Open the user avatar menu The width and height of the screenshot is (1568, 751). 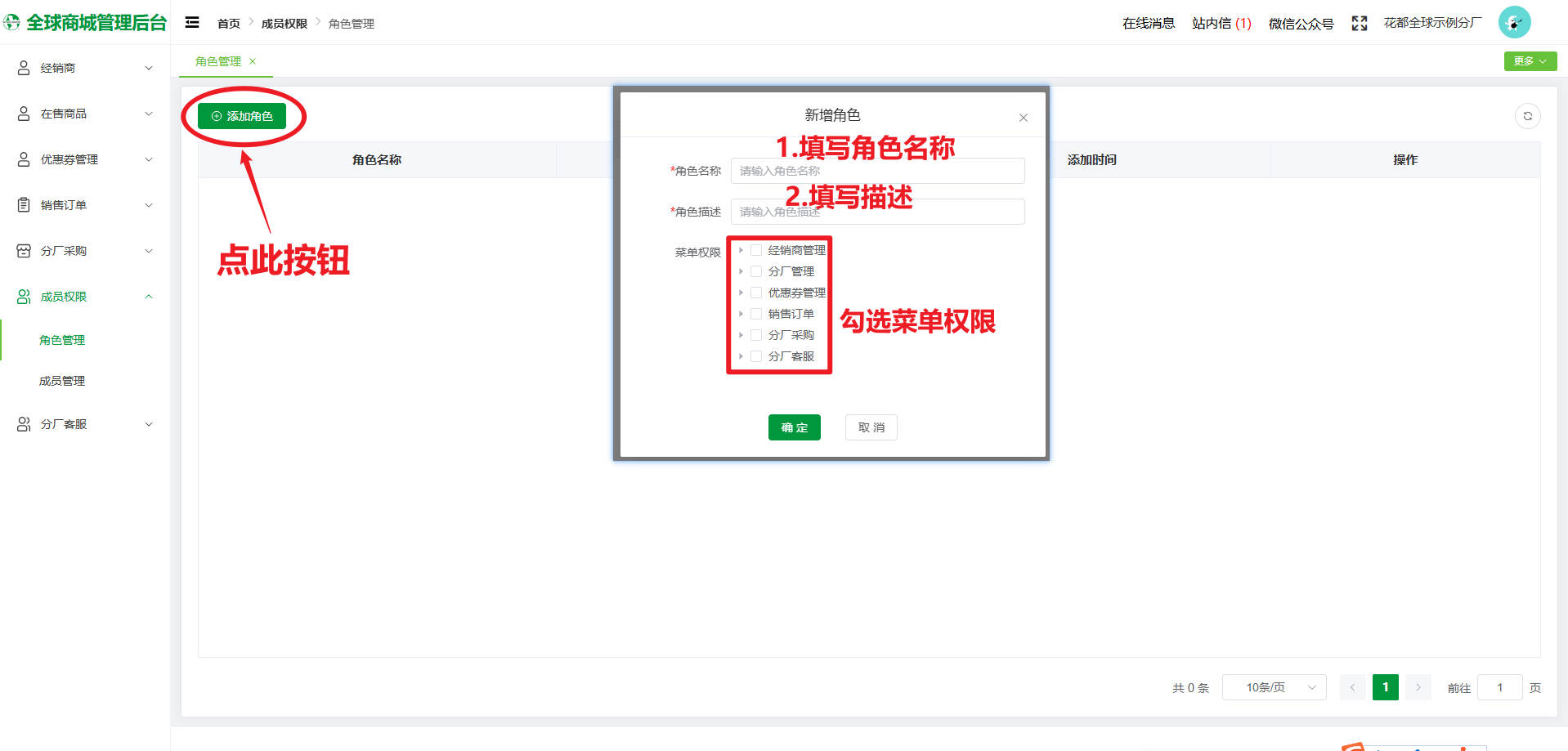1513,23
